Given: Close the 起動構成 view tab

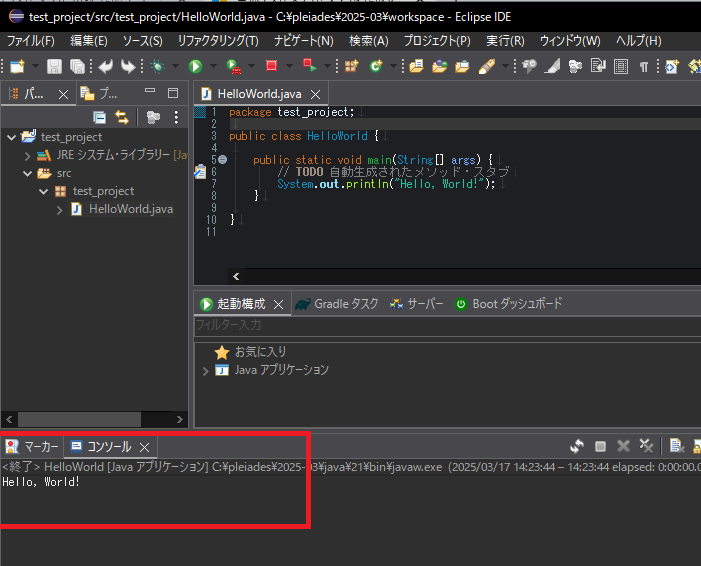Looking at the screenshot, I should tap(279, 304).
